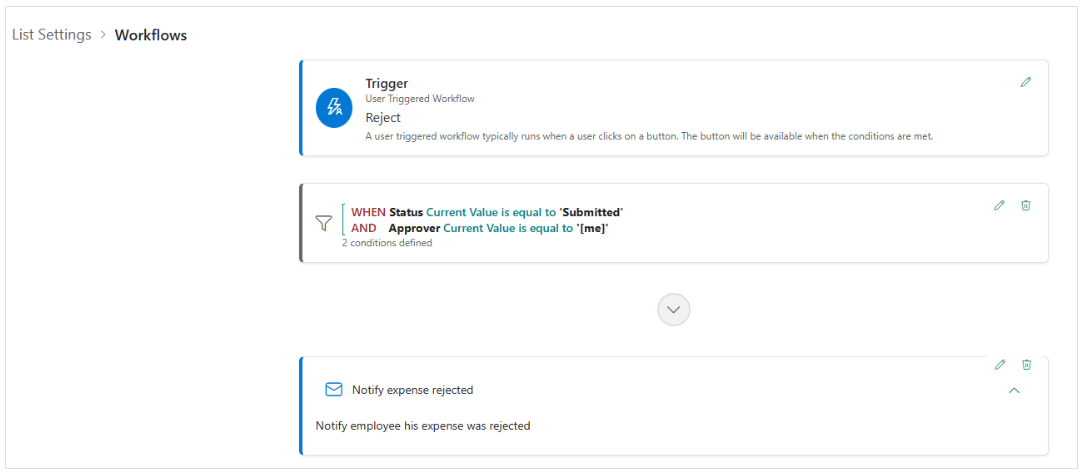Click the Status equals Submitted condition
The image size is (1087, 472).
coord(487,213)
